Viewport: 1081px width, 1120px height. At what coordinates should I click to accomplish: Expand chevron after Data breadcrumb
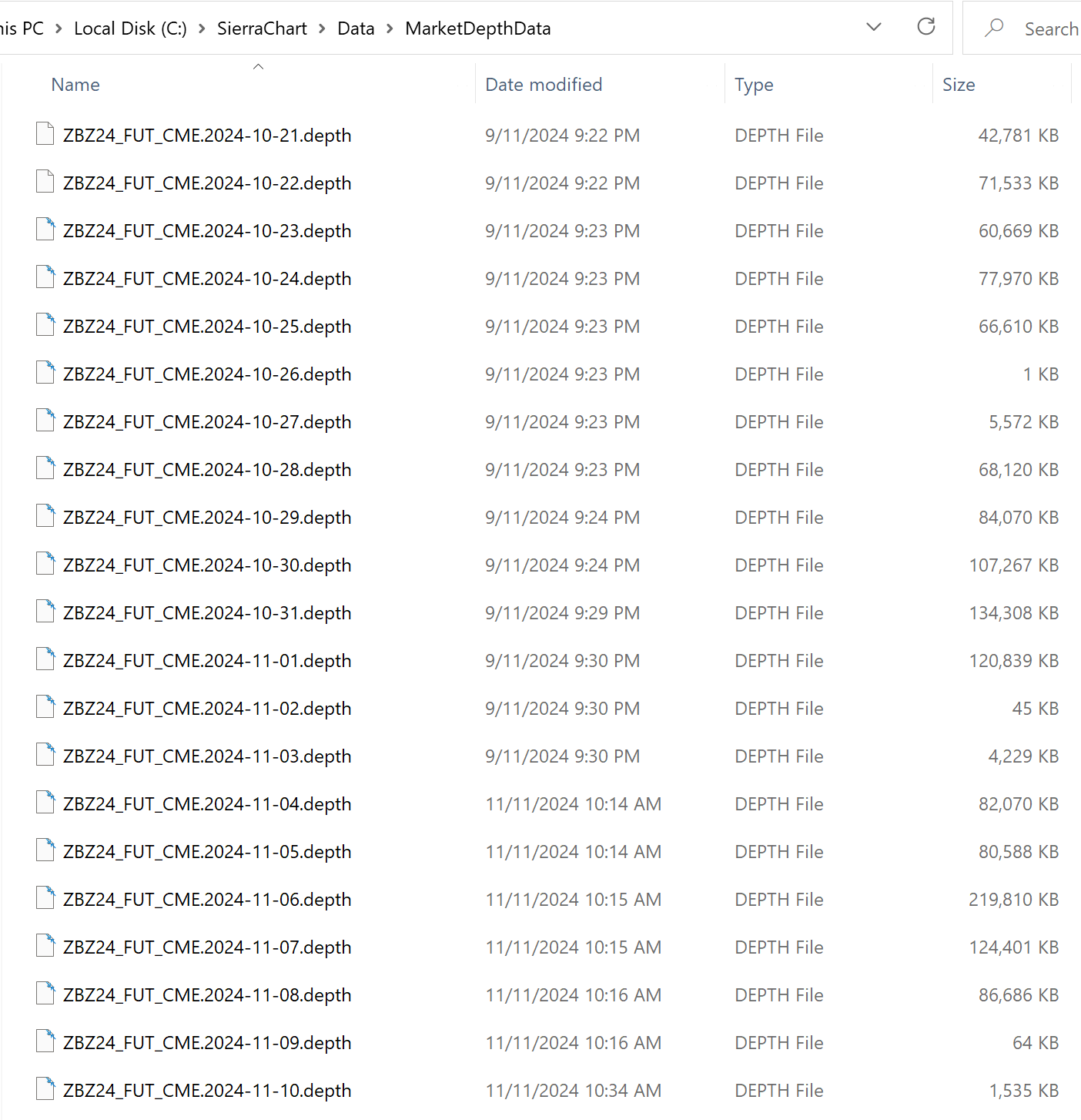tap(390, 29)
